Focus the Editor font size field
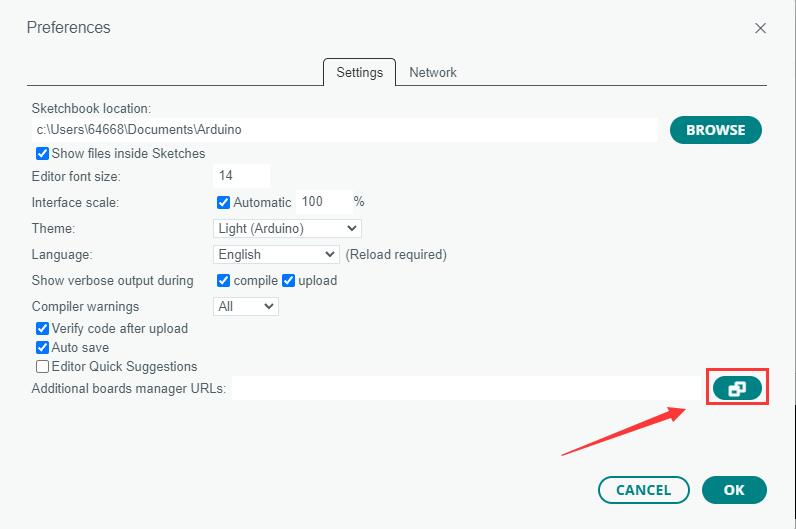 241,176
